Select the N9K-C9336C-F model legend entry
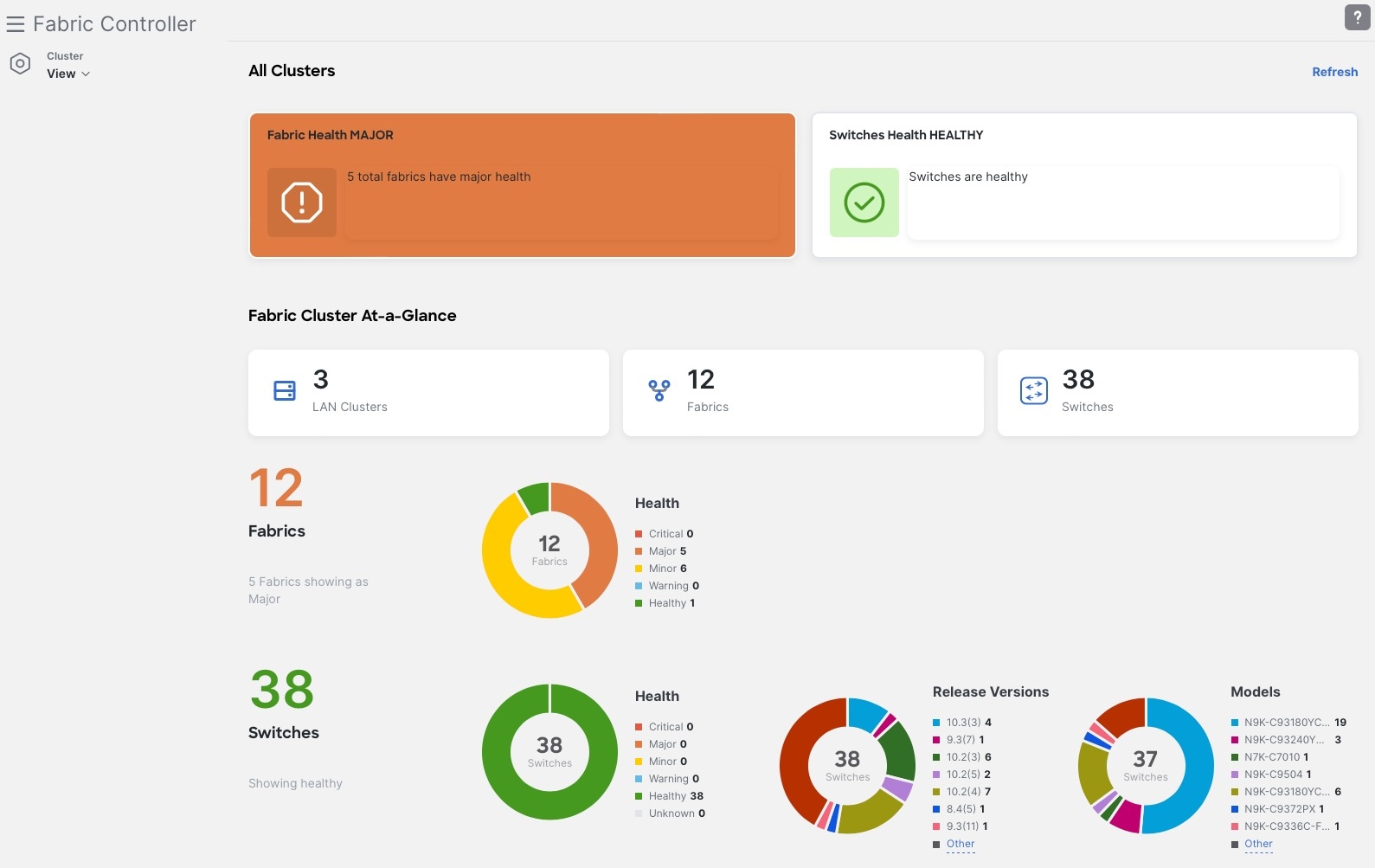Viewport: 1375px width, 868px height. point(1286,826)
